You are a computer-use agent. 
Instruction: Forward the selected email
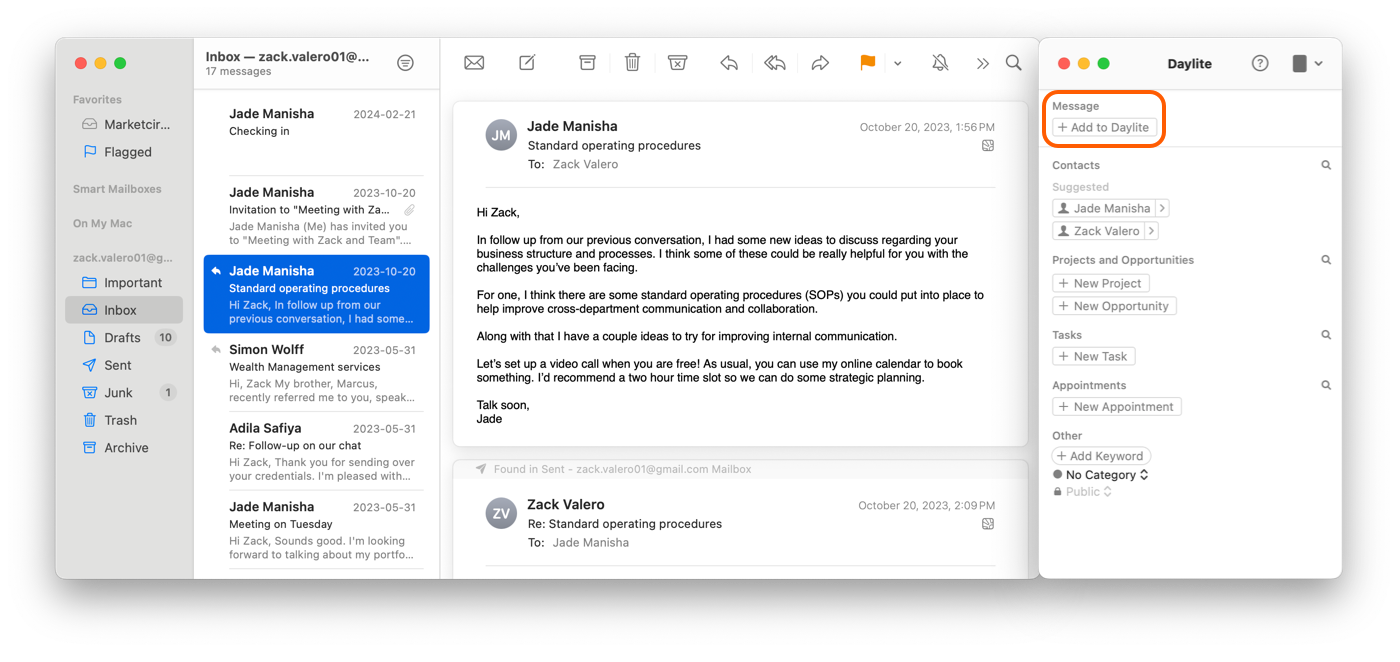(x=820, y=63)
